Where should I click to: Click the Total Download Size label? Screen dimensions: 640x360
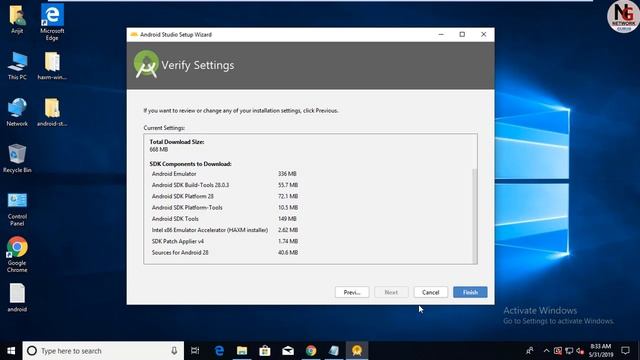177,142
